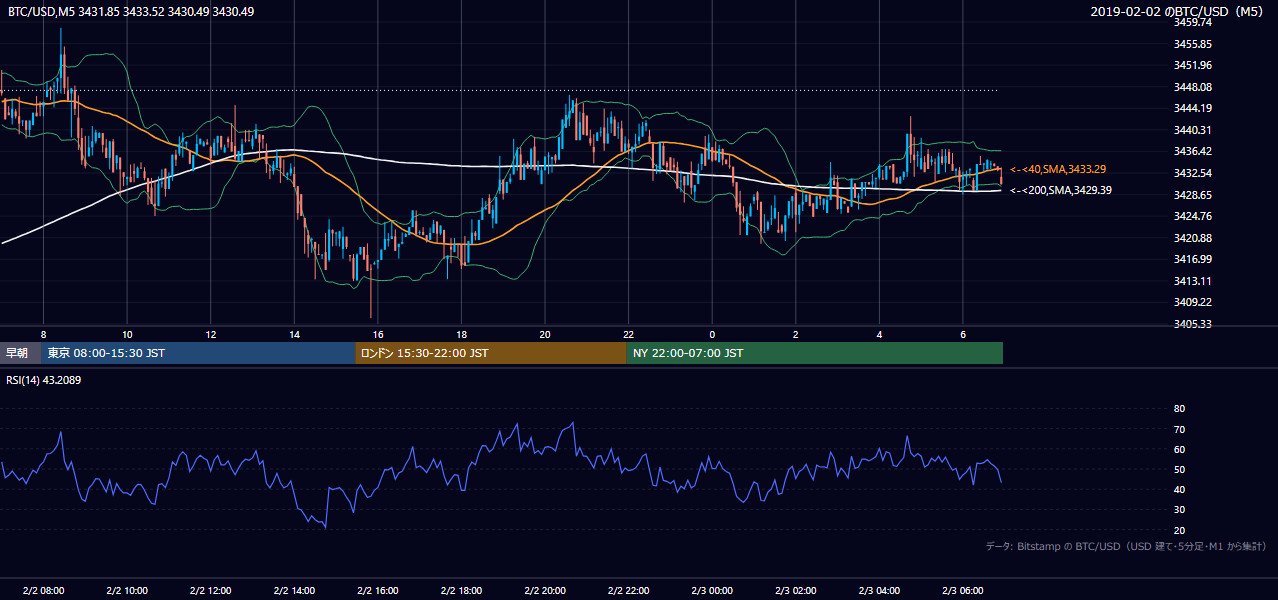The height and width of the screenshot is (600, 1278).
Task: Click the 2/2 18:00 date axis label
Action: click(x=461, y=591)
